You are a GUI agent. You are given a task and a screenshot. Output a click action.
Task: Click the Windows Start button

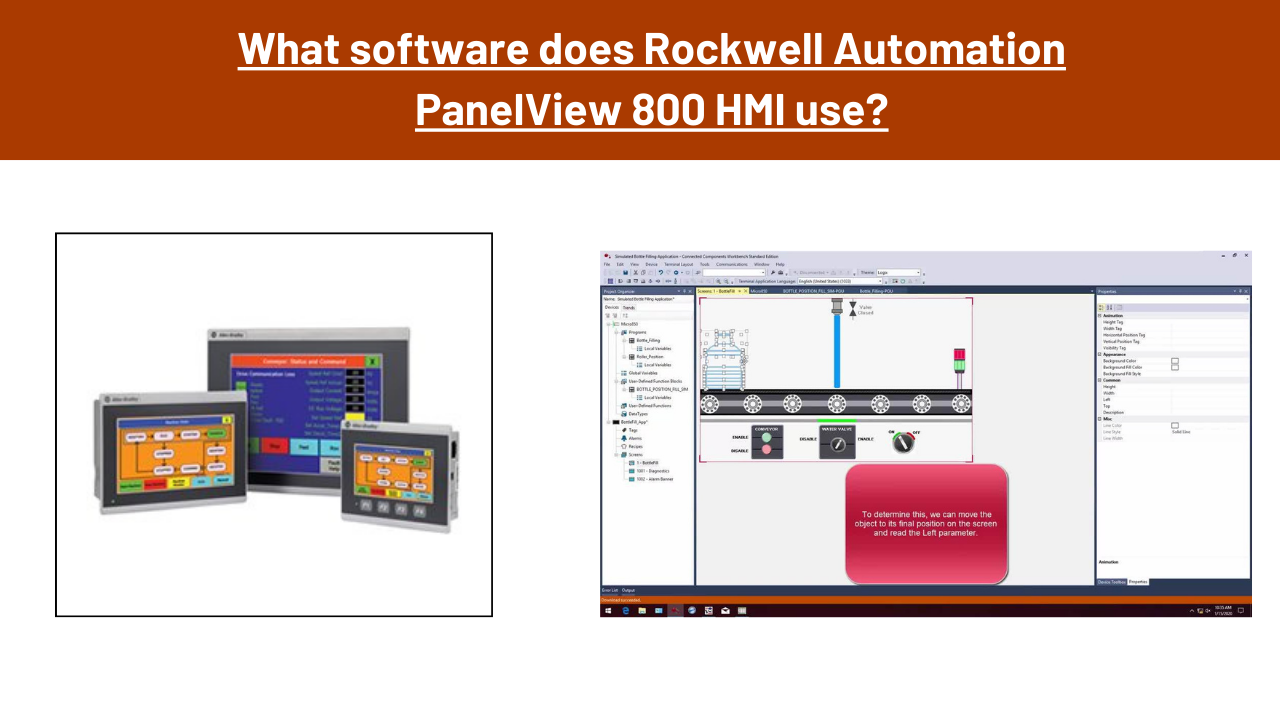pyautogui.click(x=608, y=610)
